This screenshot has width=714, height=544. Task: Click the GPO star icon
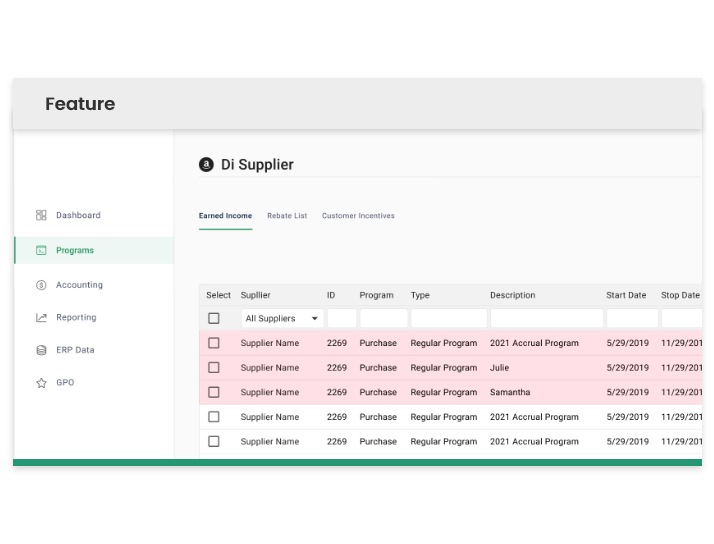[x=41, y=383]
